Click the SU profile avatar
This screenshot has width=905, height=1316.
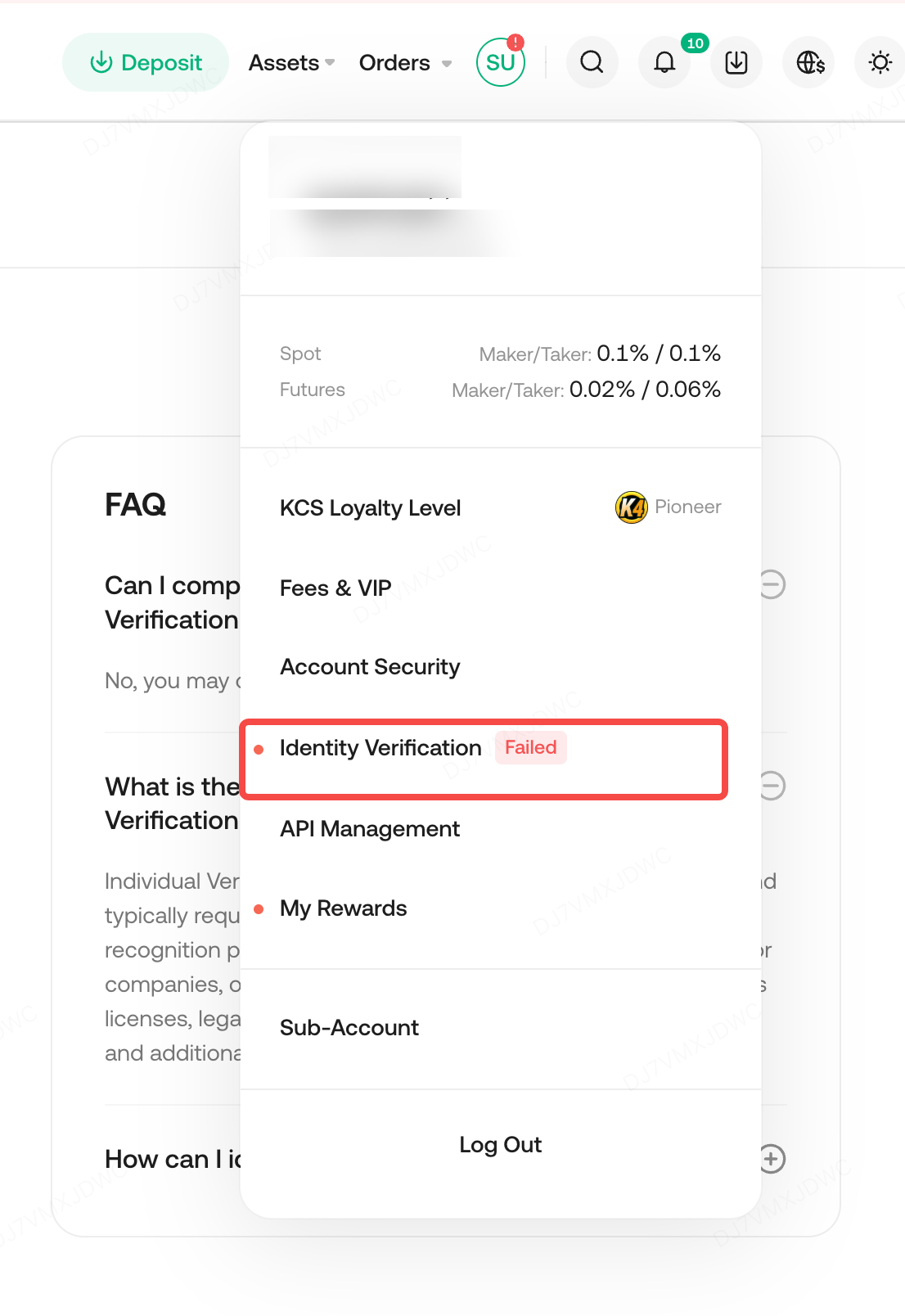(500, 62)
